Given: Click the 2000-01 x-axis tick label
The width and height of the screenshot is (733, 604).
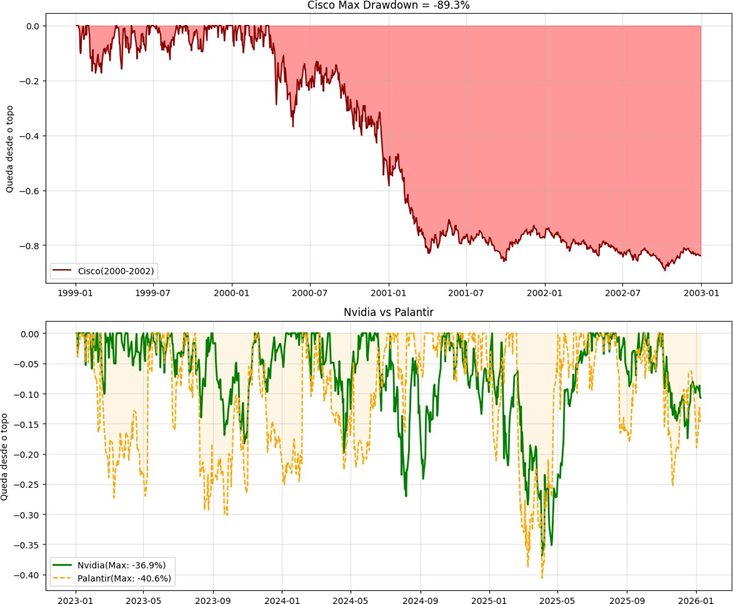Looking at the screenshot, I should [232, 295].
